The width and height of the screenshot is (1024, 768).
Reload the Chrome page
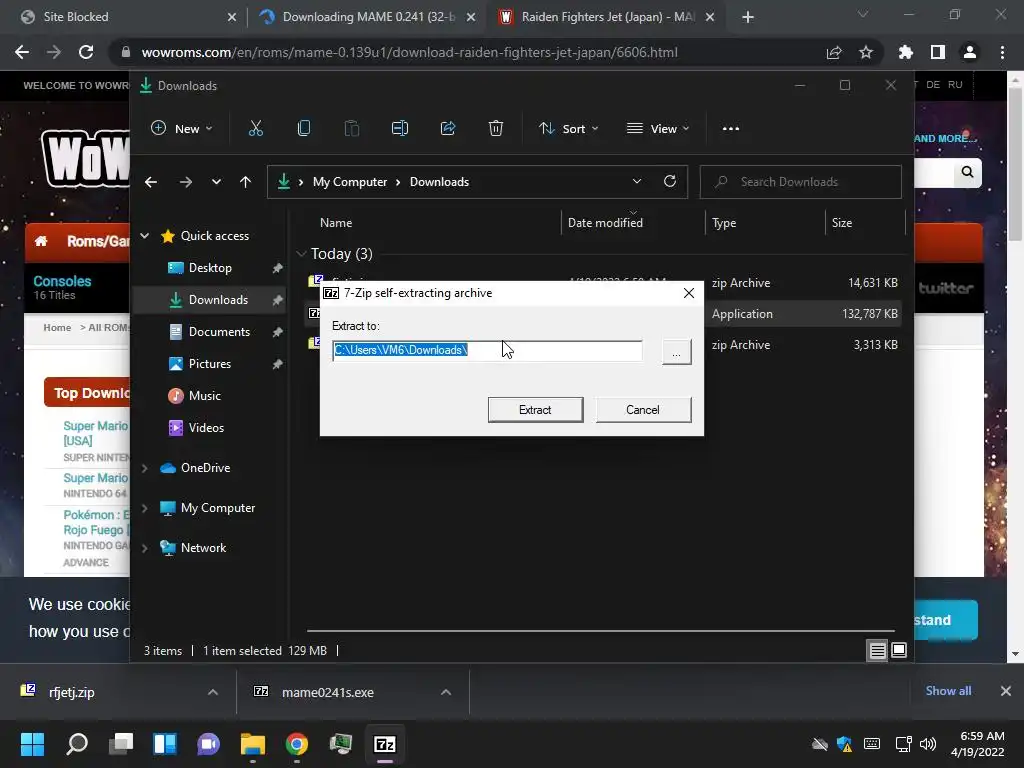pos(86,52)
